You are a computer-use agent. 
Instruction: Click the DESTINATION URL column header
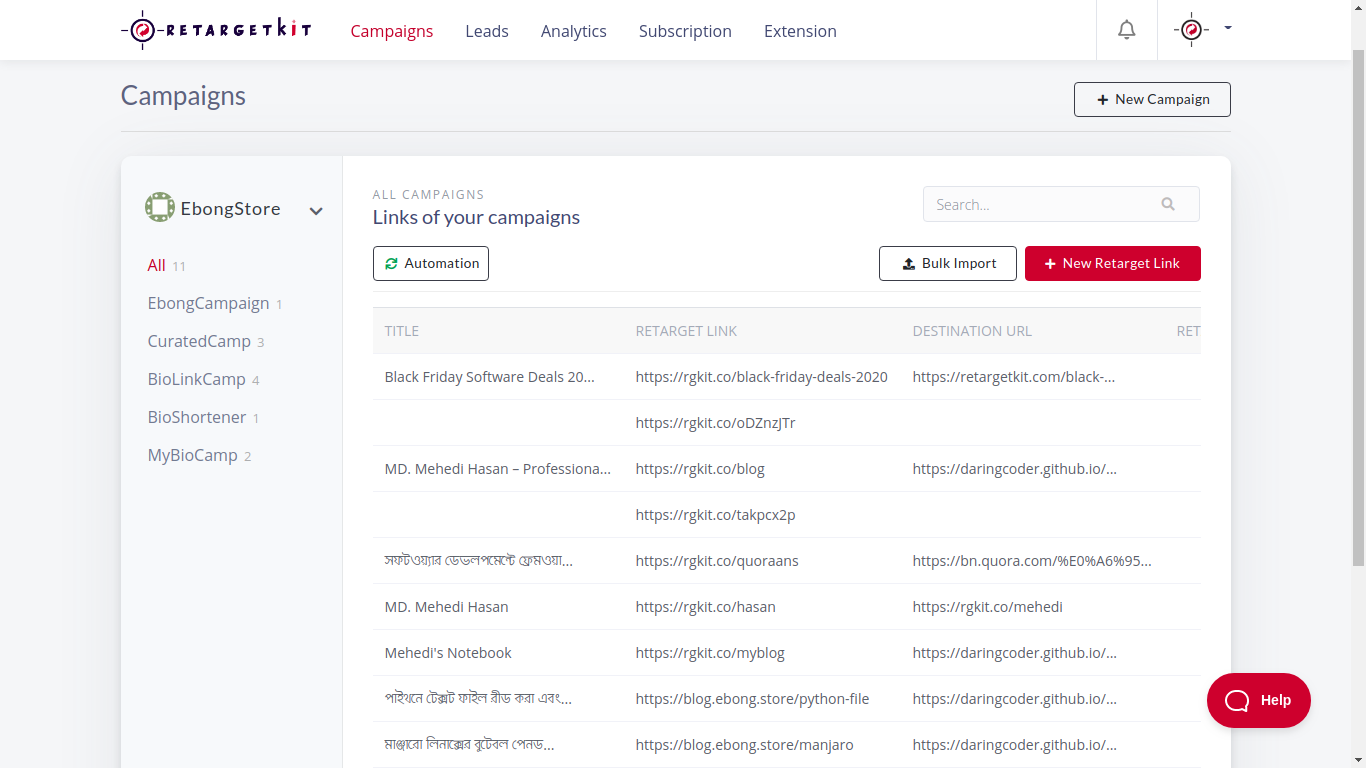pos(972,331)
